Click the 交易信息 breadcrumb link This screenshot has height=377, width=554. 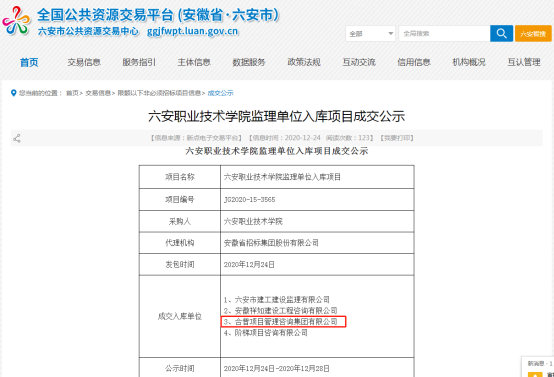point(98,93)
